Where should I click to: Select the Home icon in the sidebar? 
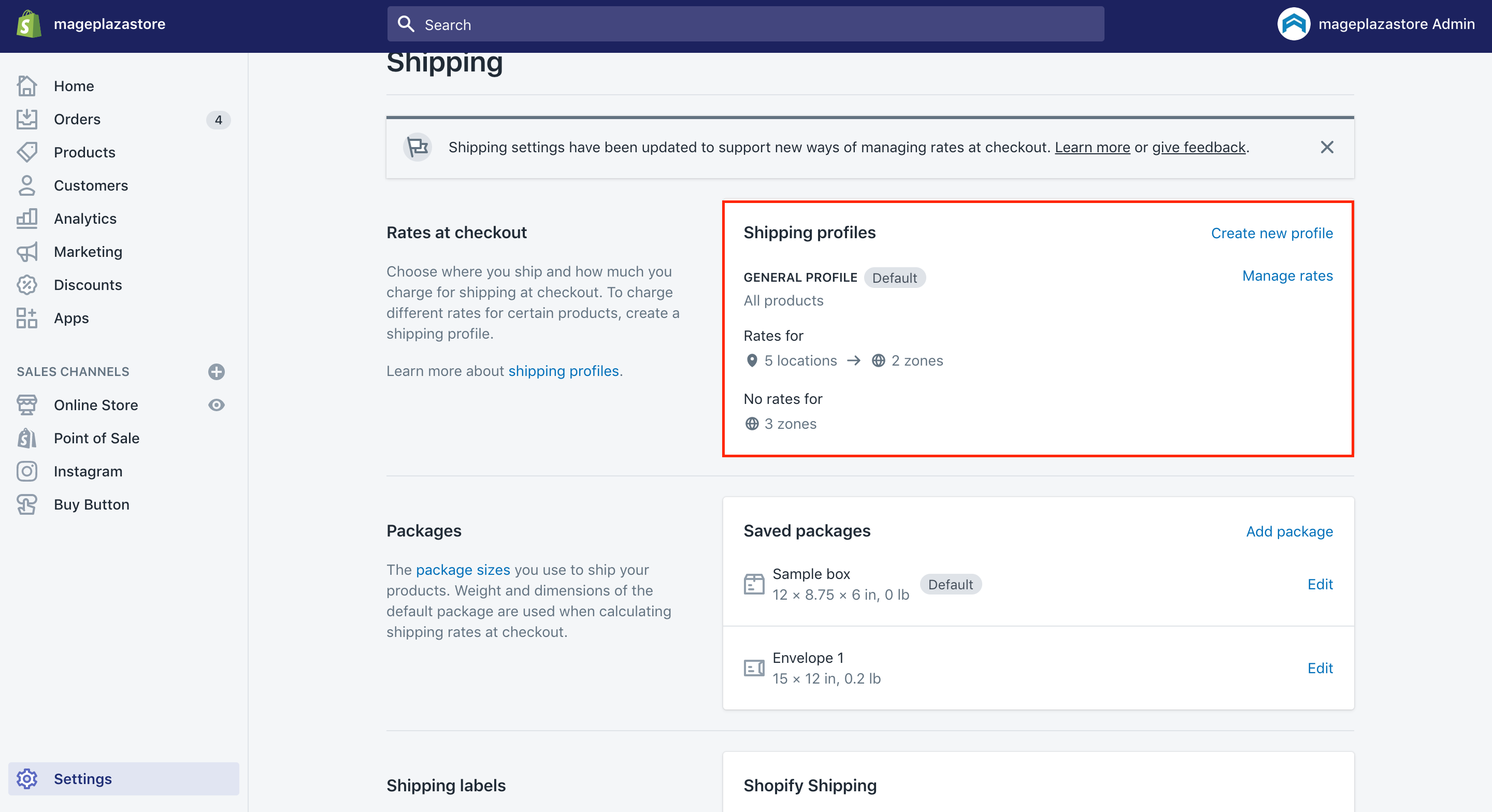pyautogui.click(x=27, y=86)
